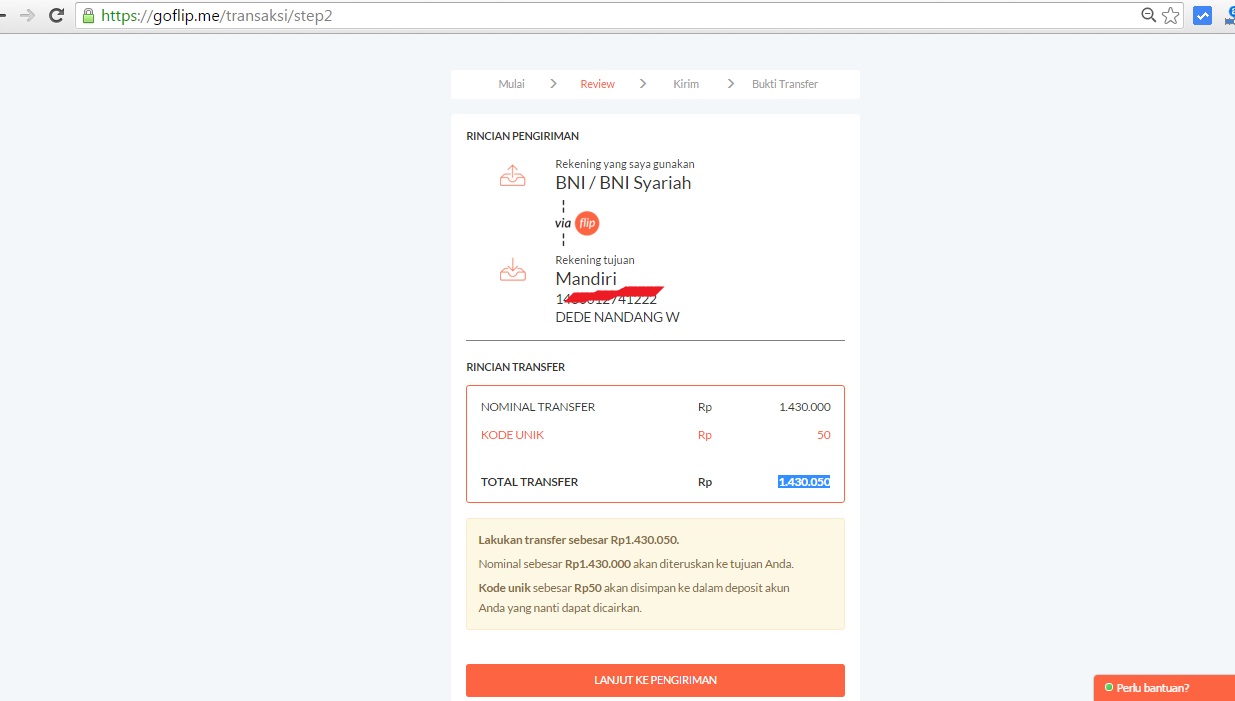This screenshot has width=1235, height=701.
Task: Go to the Mulai step
Action: click(x=511, y=84)
